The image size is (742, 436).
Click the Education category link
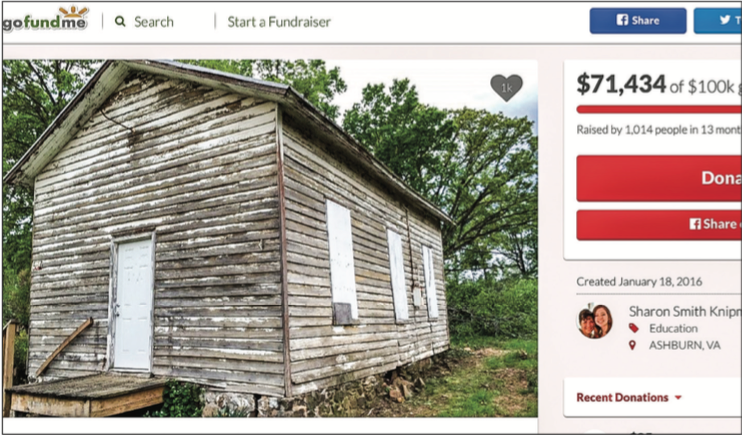click(673, 329)
